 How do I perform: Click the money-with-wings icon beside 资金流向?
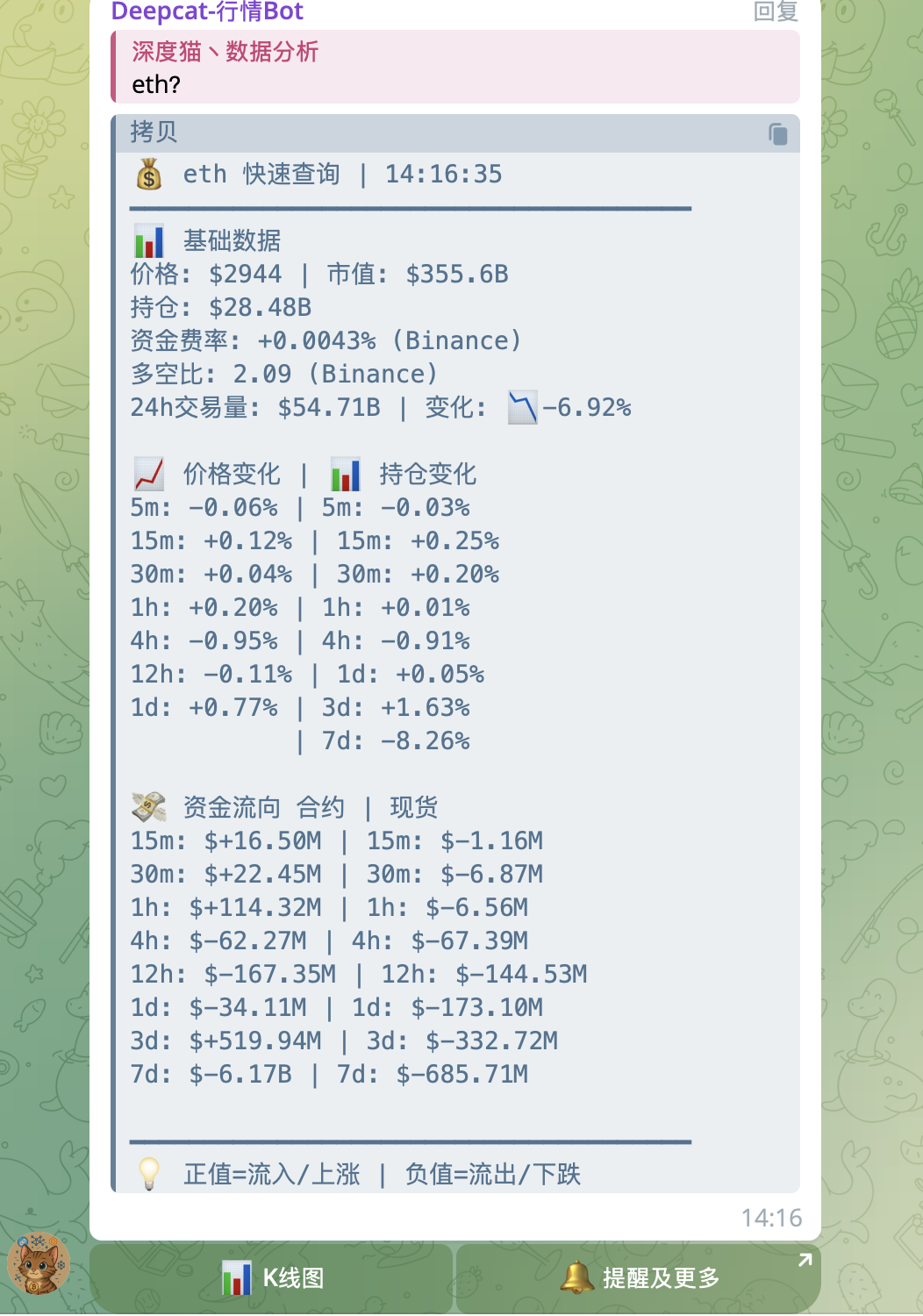coord(148,805)
